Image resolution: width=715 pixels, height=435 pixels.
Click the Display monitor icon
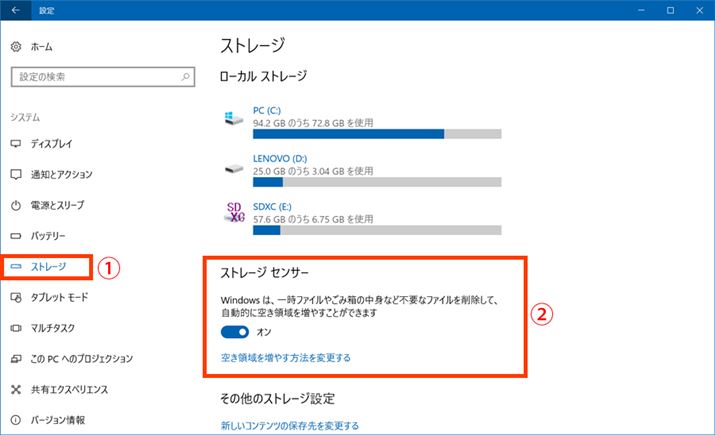15,144
